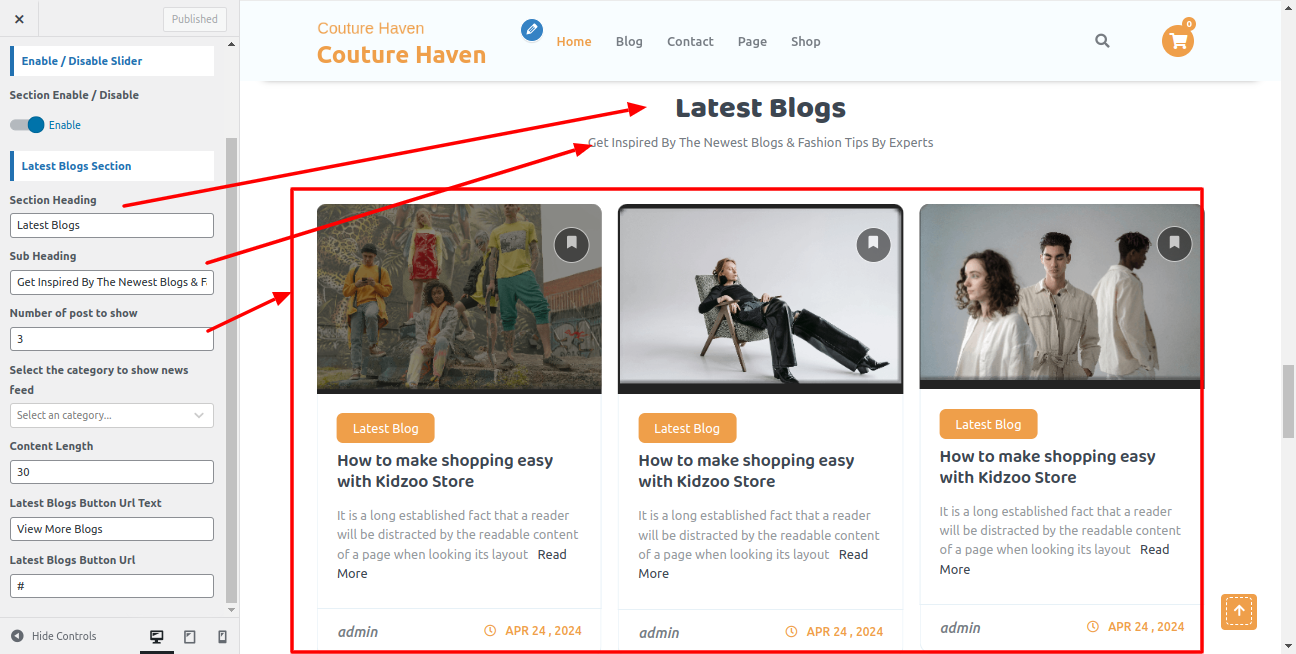Click the Published button
The width and height of the screenshot is (1296, 654).
pyautogui.click(x=194, y=19)
